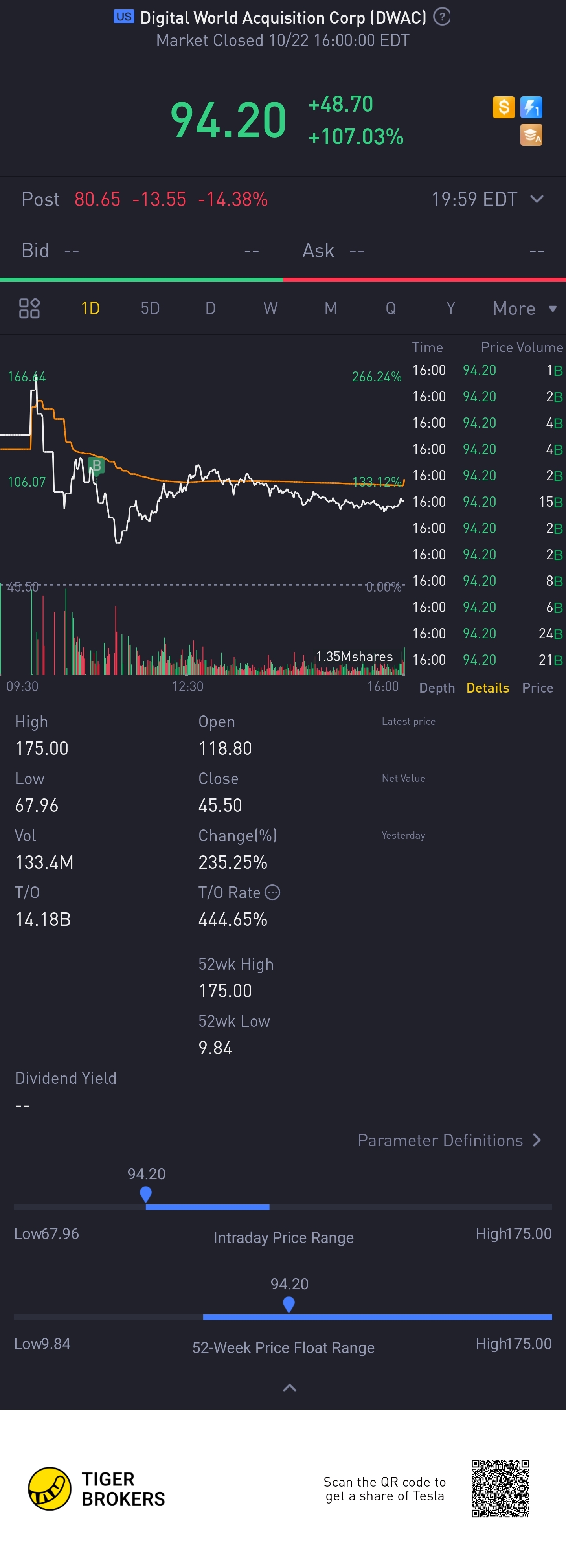Viewport: 566px width, 1568px height.
Task: Tap the US market flag badge
Action: pyautogui.click(x=123, y=17)
